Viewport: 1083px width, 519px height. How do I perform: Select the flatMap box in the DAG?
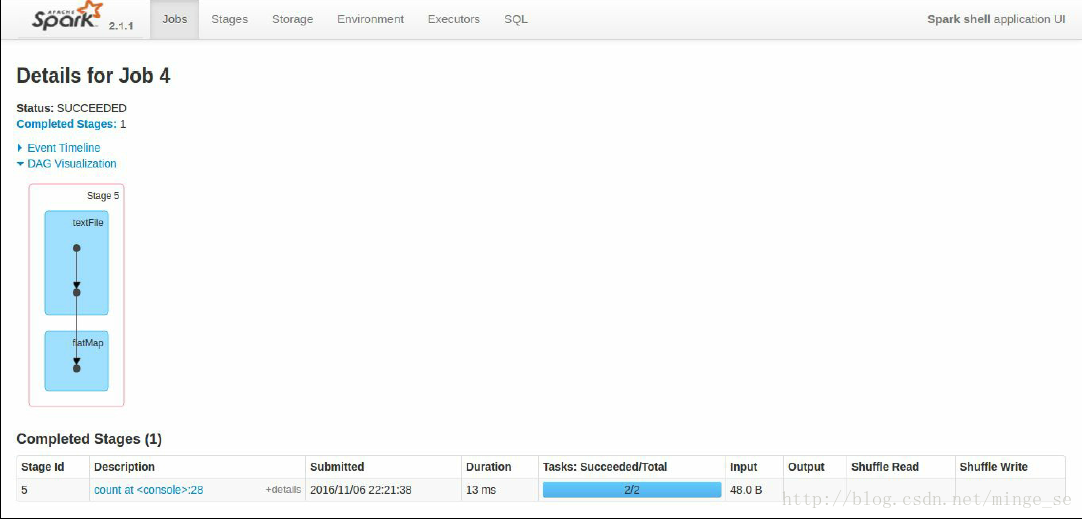tap(77, 361)
